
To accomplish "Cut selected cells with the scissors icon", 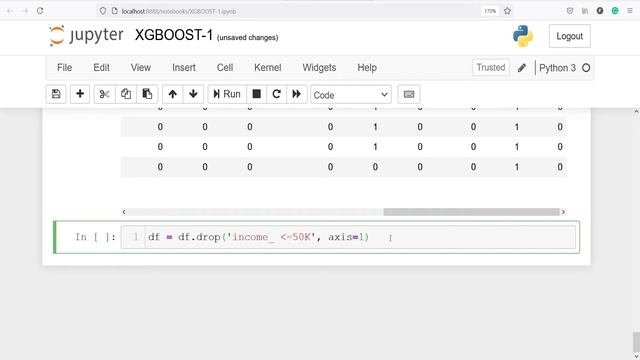I will (104, 94).
